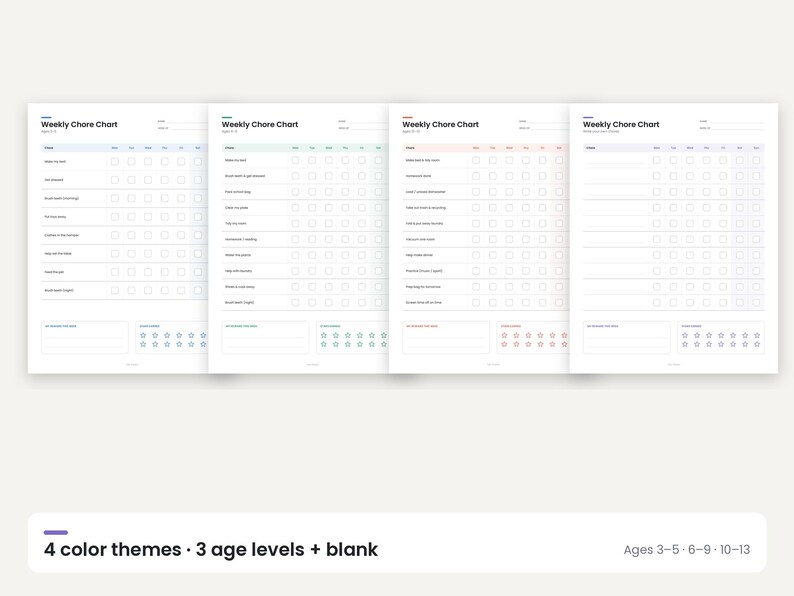This screenshot has width=794, height=596.
Task: Click the 'Ages 3–5 · 6–9 · 10–13' caption text
Action: point(687,550)
